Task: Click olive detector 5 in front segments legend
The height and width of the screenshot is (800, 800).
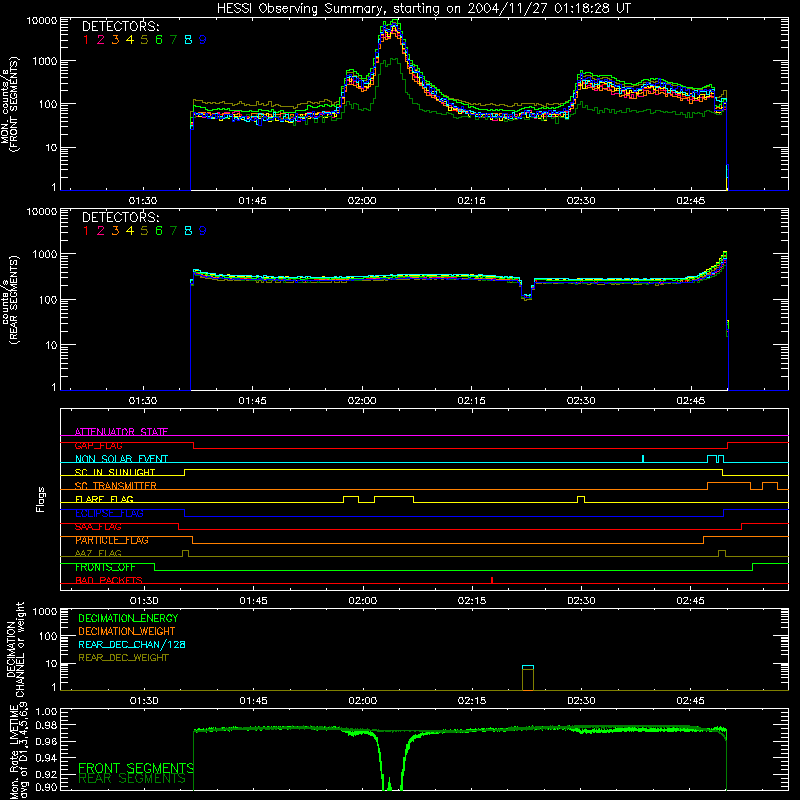Action: (144, 40)
